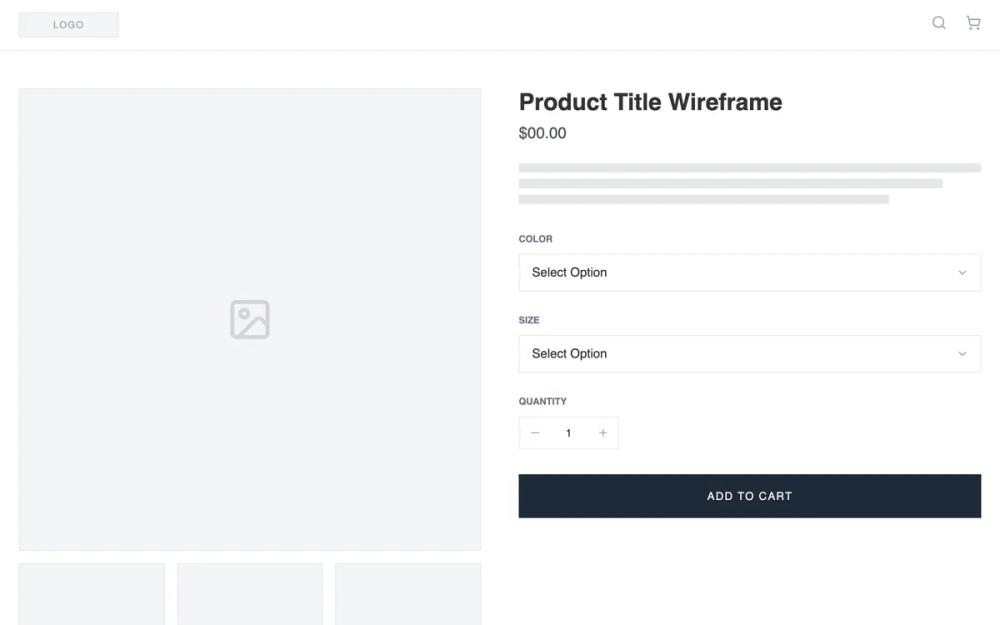
Task: Open the Color Select Option dropdown
Action: (749, 272)
